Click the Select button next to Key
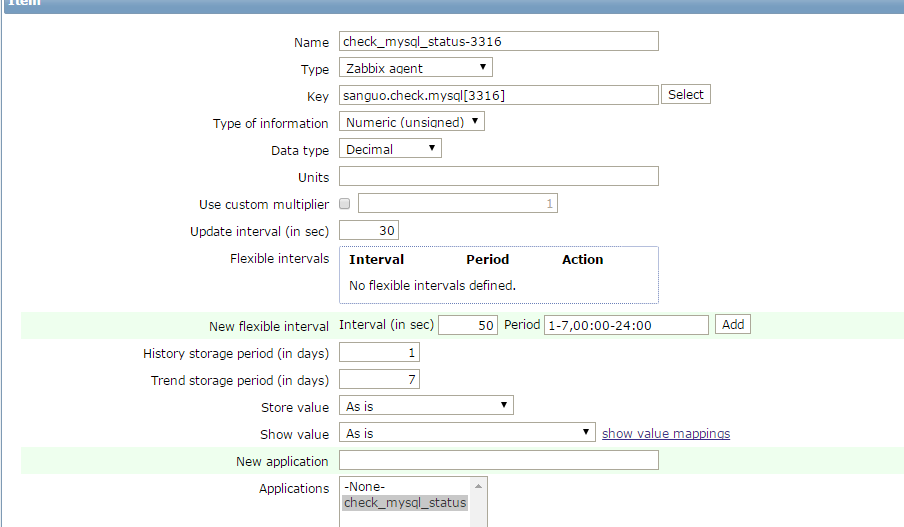This screenshot has width=904, height=527. pos(685,95)
